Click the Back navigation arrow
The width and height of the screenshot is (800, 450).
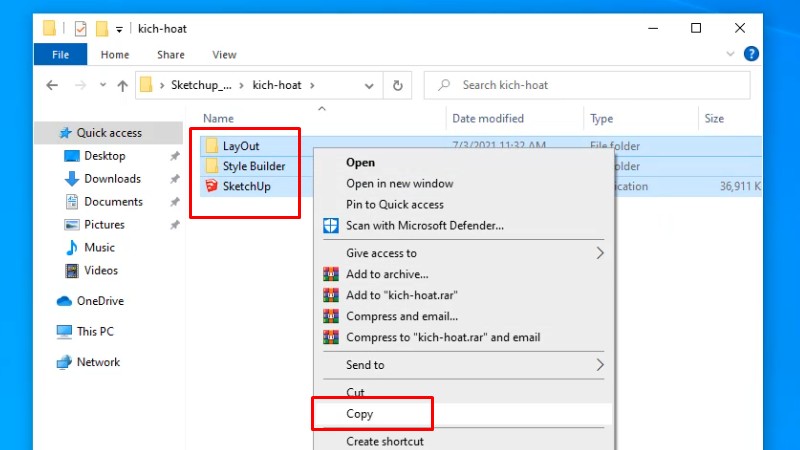[52, 86]
